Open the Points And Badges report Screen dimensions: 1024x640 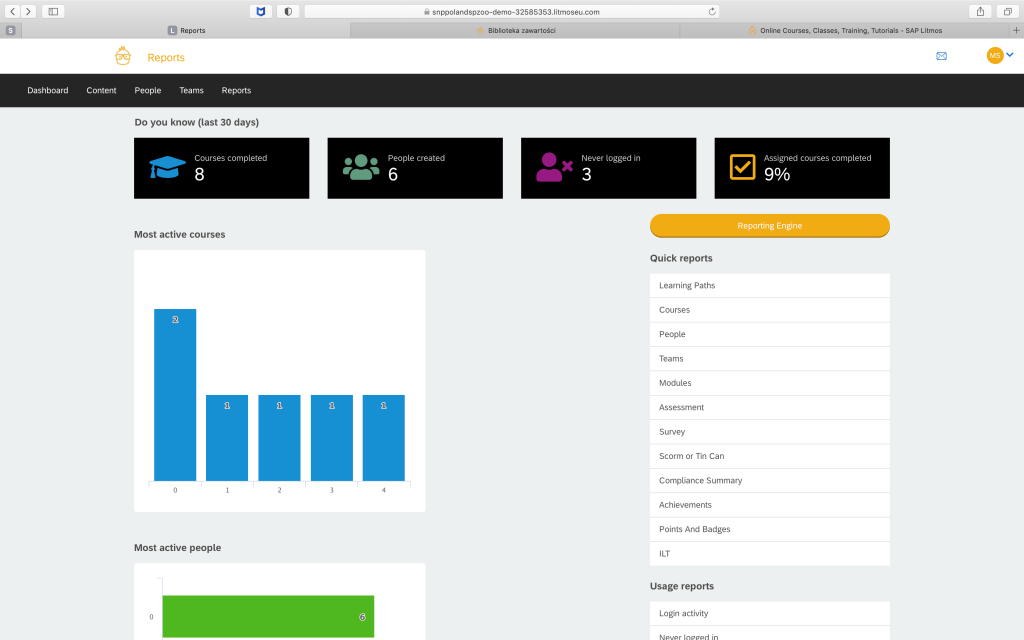tap(769, 529)
